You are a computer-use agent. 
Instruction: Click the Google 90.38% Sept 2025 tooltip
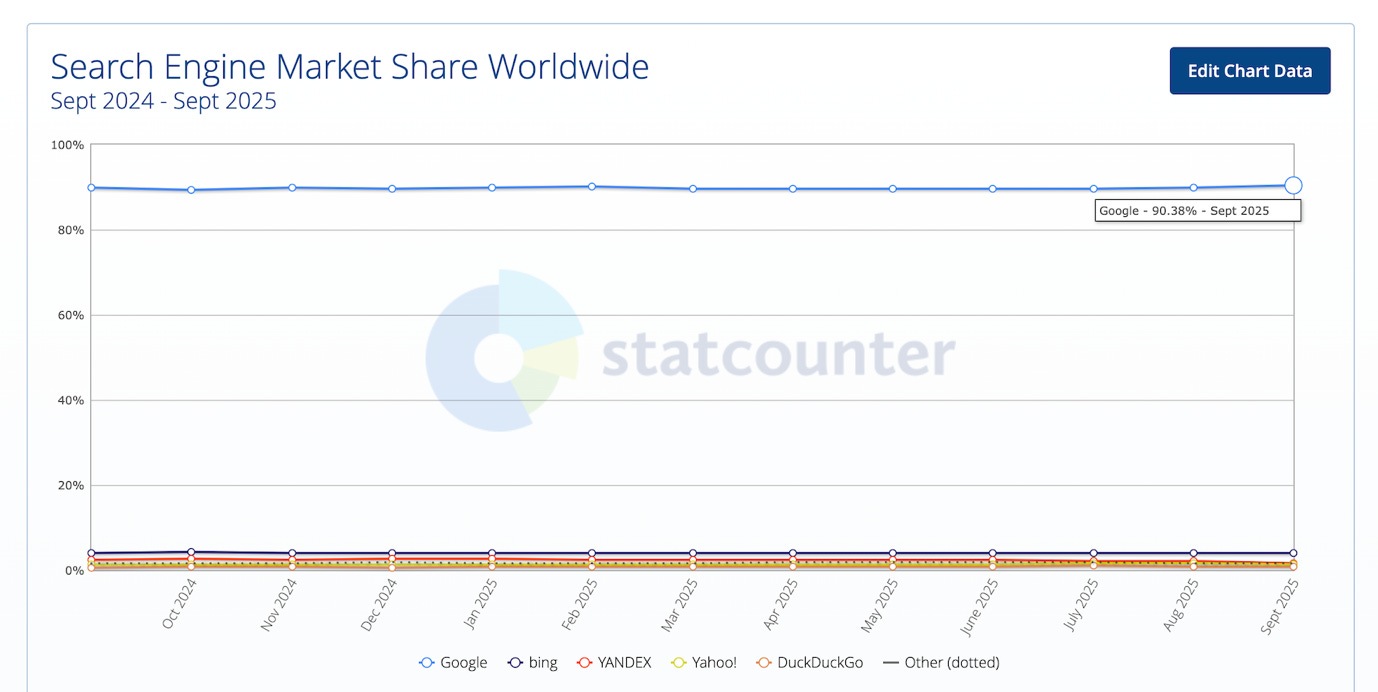1197,210
